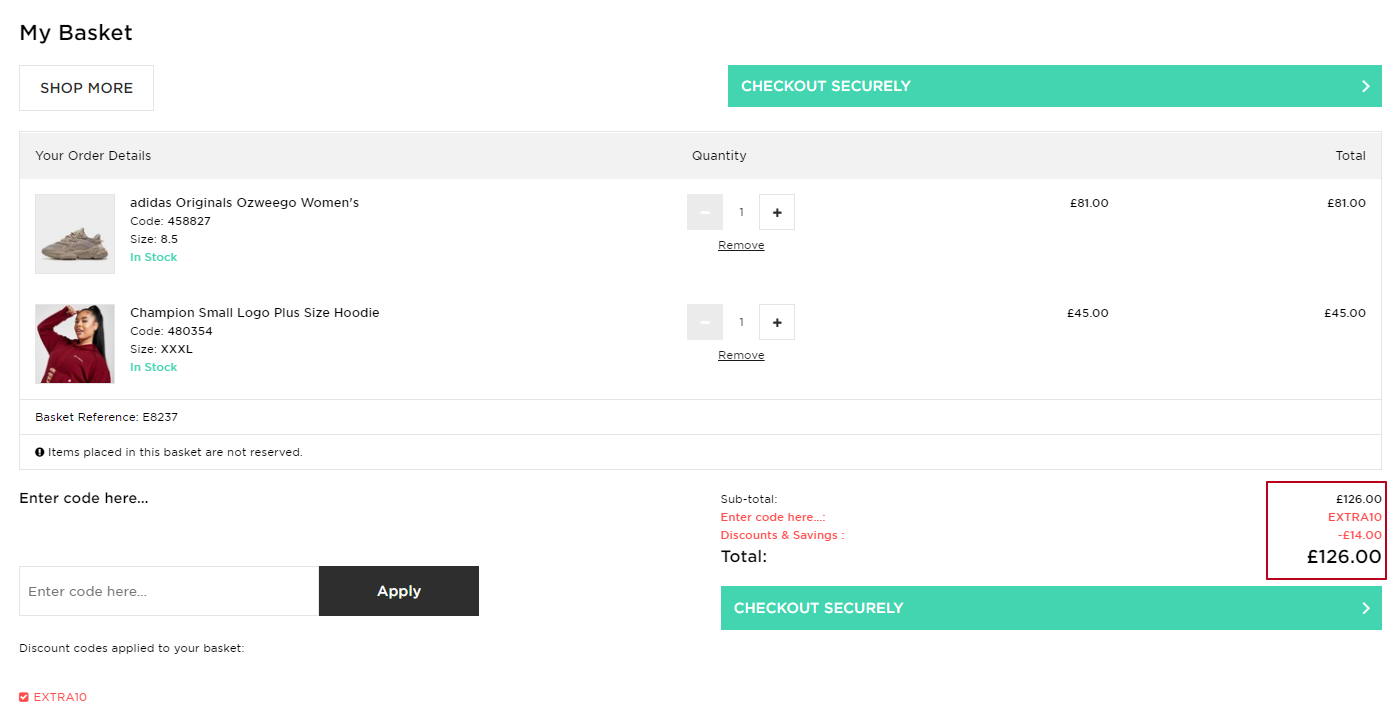Click the info icon about basket reservations

[39, 451]
